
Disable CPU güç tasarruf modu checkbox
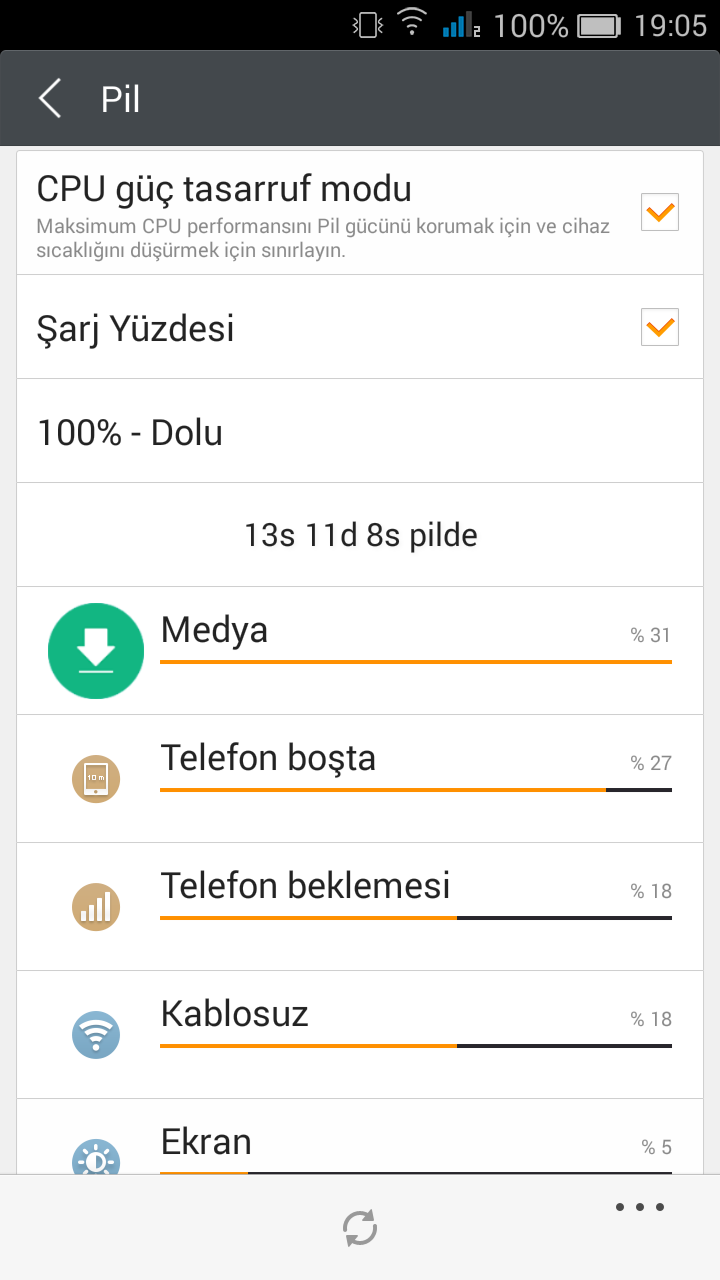pos(660,212)
